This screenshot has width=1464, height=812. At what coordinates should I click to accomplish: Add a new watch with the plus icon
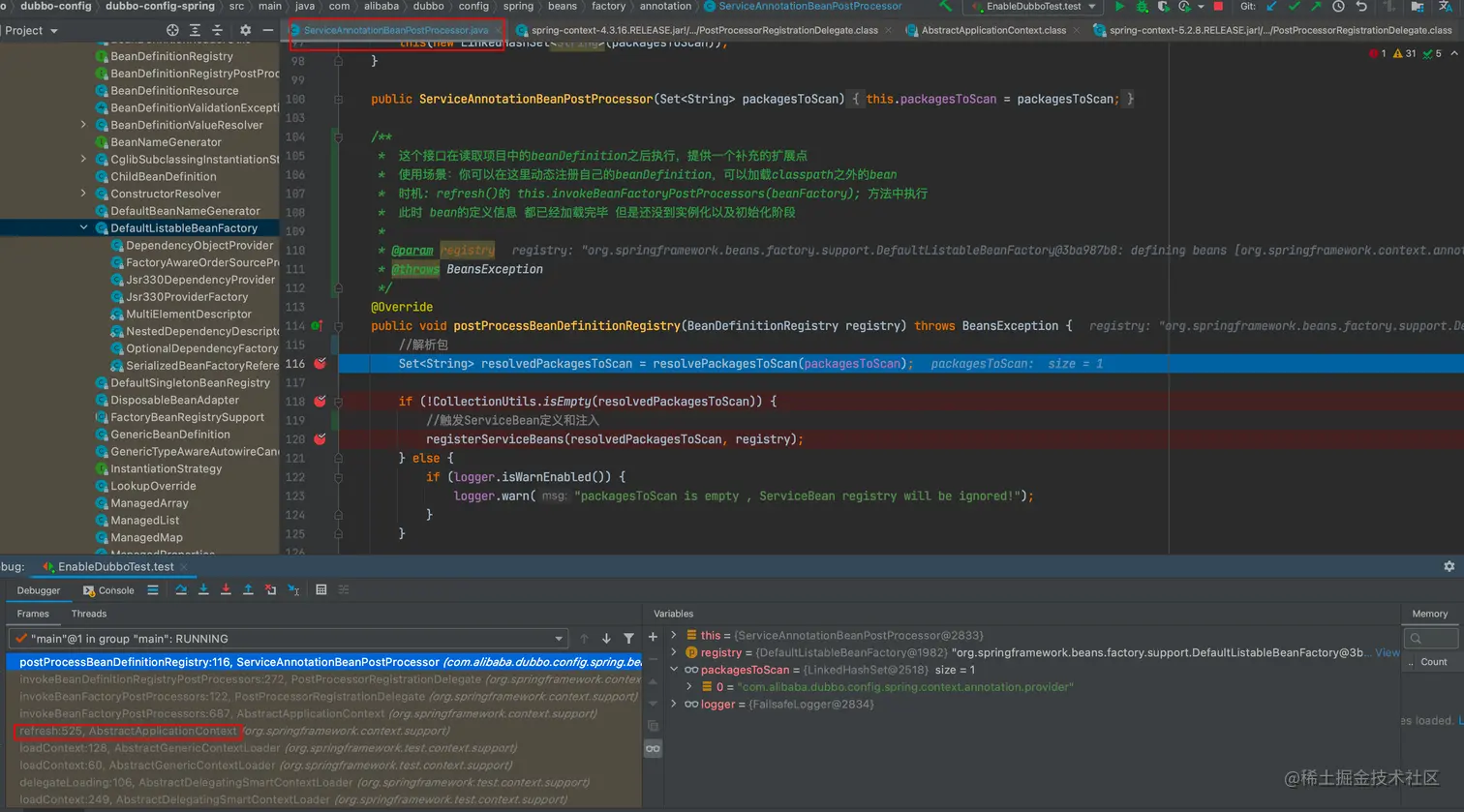click(x=653, y=636)
